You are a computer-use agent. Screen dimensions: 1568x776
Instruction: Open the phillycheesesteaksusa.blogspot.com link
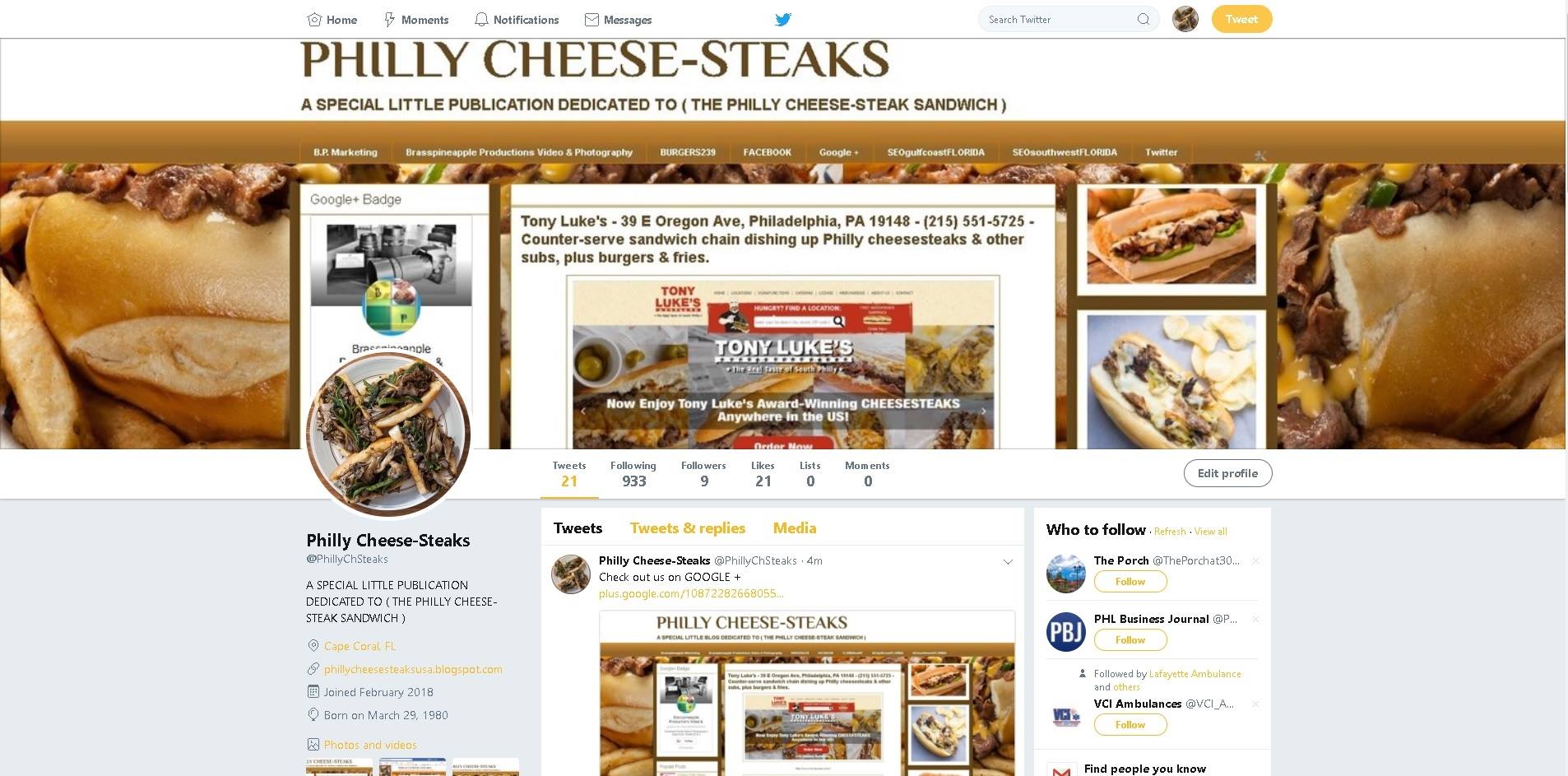(413, 669)
